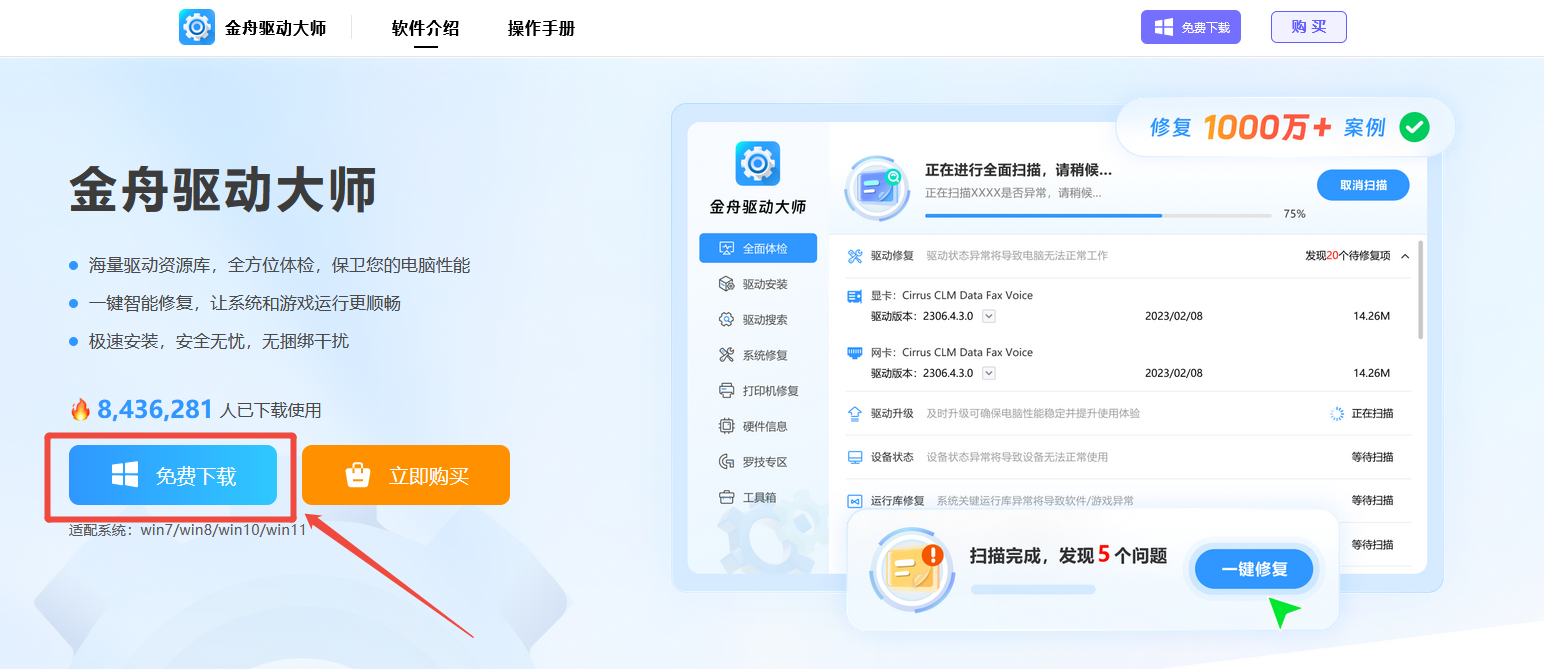Collapse the 发现20个待修复项 chevron

point(1405,256)
